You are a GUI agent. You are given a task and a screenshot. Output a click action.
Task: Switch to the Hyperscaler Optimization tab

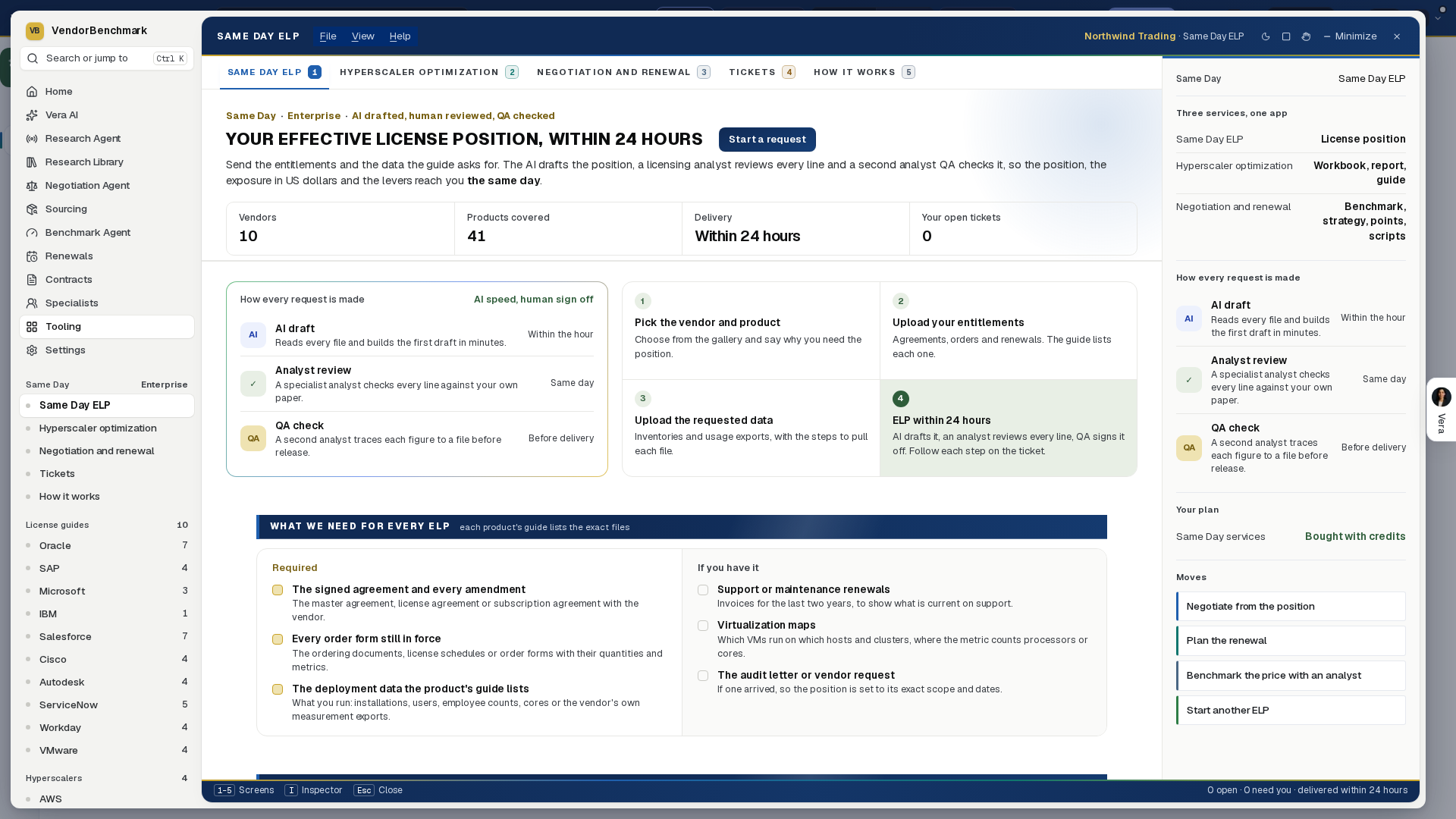point(429,72)
